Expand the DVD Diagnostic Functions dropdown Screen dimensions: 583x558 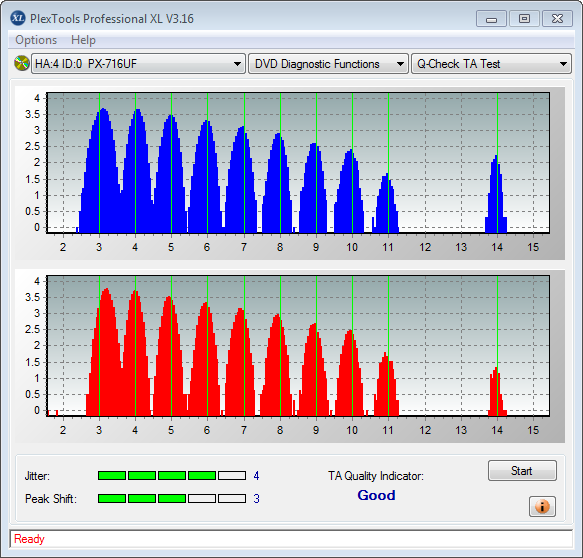point(328,64)
